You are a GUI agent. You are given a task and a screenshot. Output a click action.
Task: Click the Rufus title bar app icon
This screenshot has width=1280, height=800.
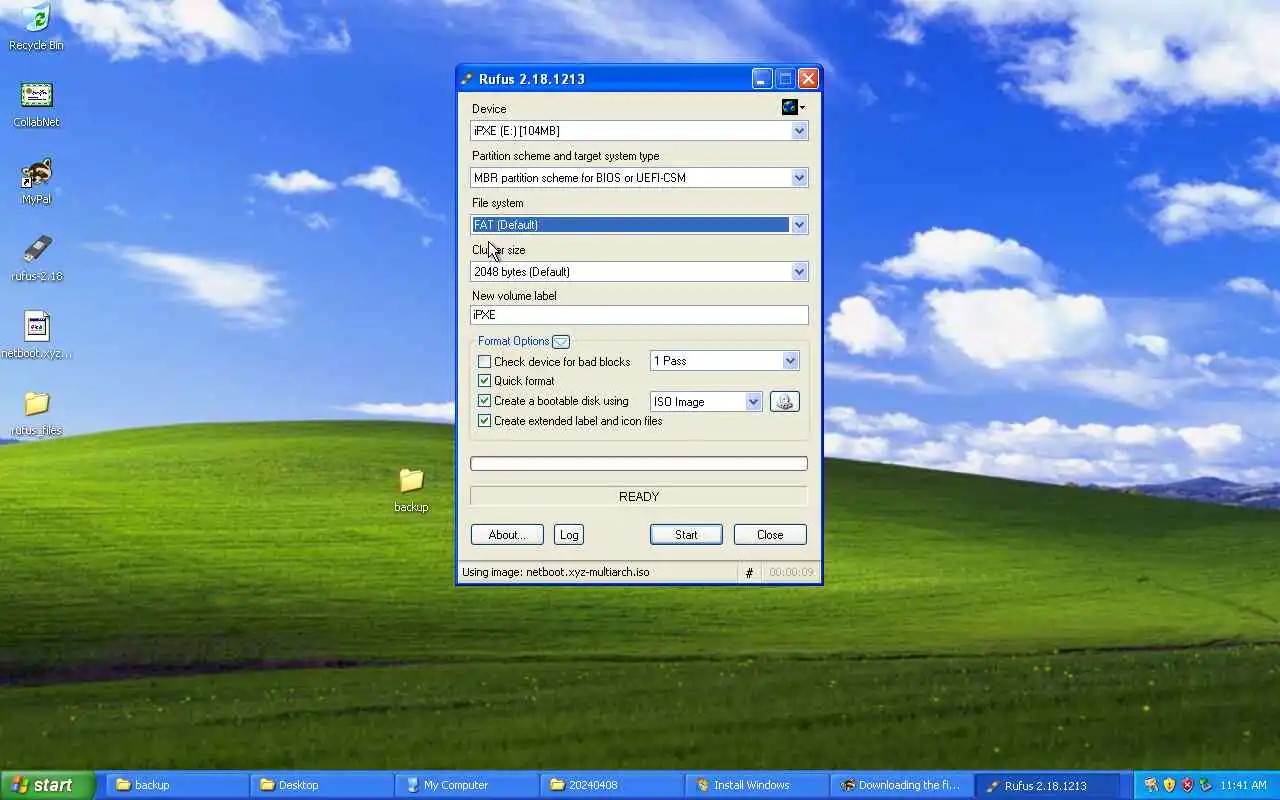[467, 79]
